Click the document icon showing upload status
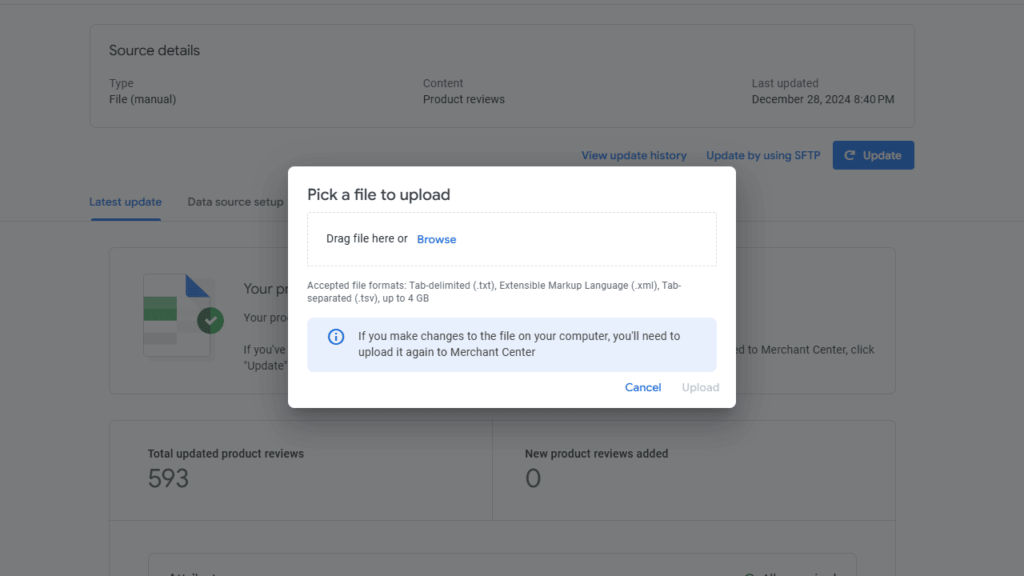 click(178, 315)
